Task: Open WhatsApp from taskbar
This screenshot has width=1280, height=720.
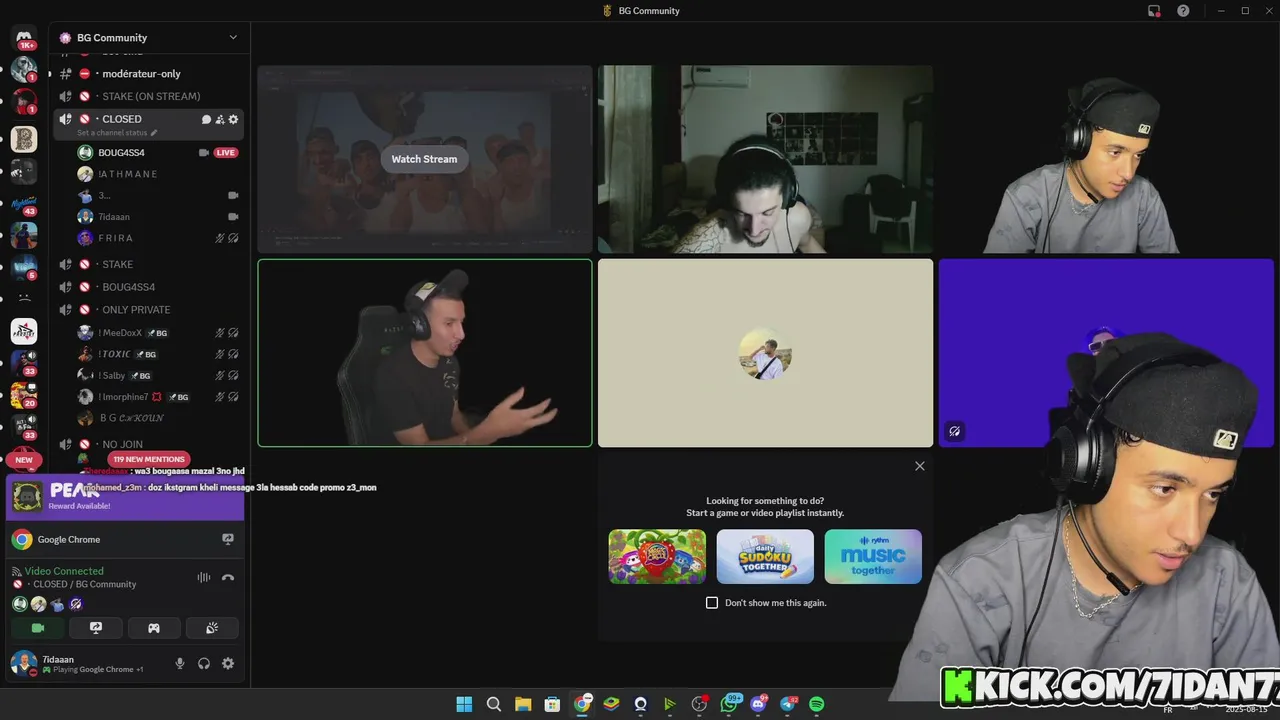Action: click(x=729, y=704)
